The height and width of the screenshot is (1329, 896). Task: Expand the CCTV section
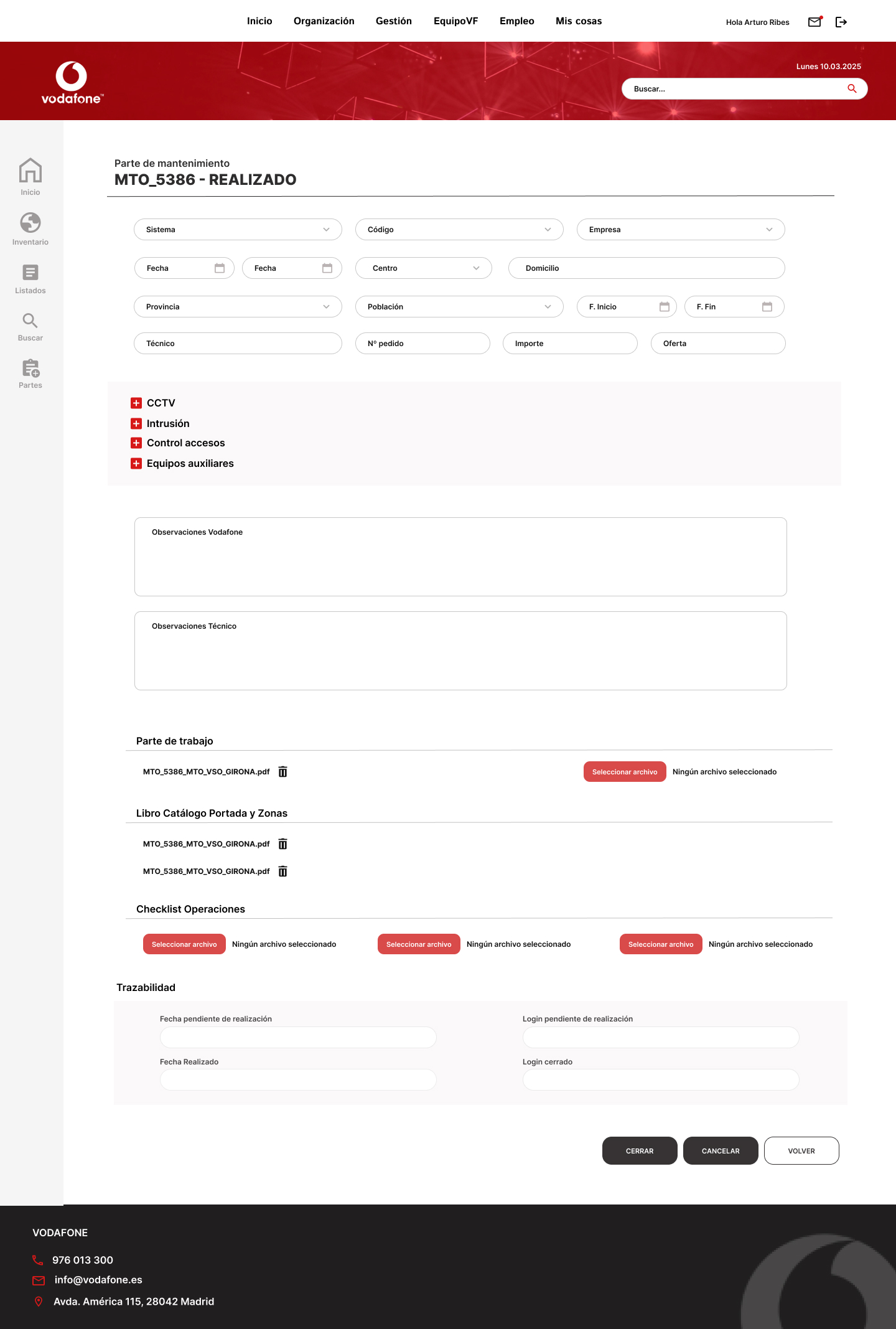136,403
